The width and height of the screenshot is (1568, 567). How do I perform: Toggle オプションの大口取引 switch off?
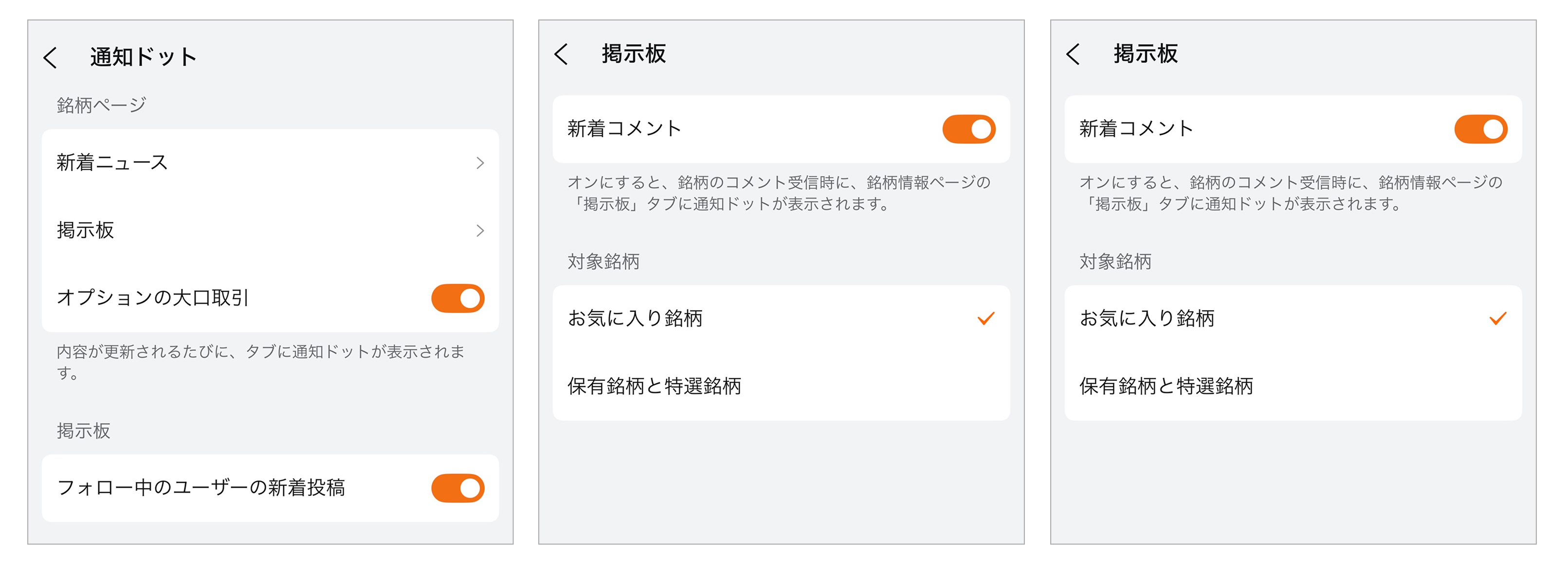point(458,298)
